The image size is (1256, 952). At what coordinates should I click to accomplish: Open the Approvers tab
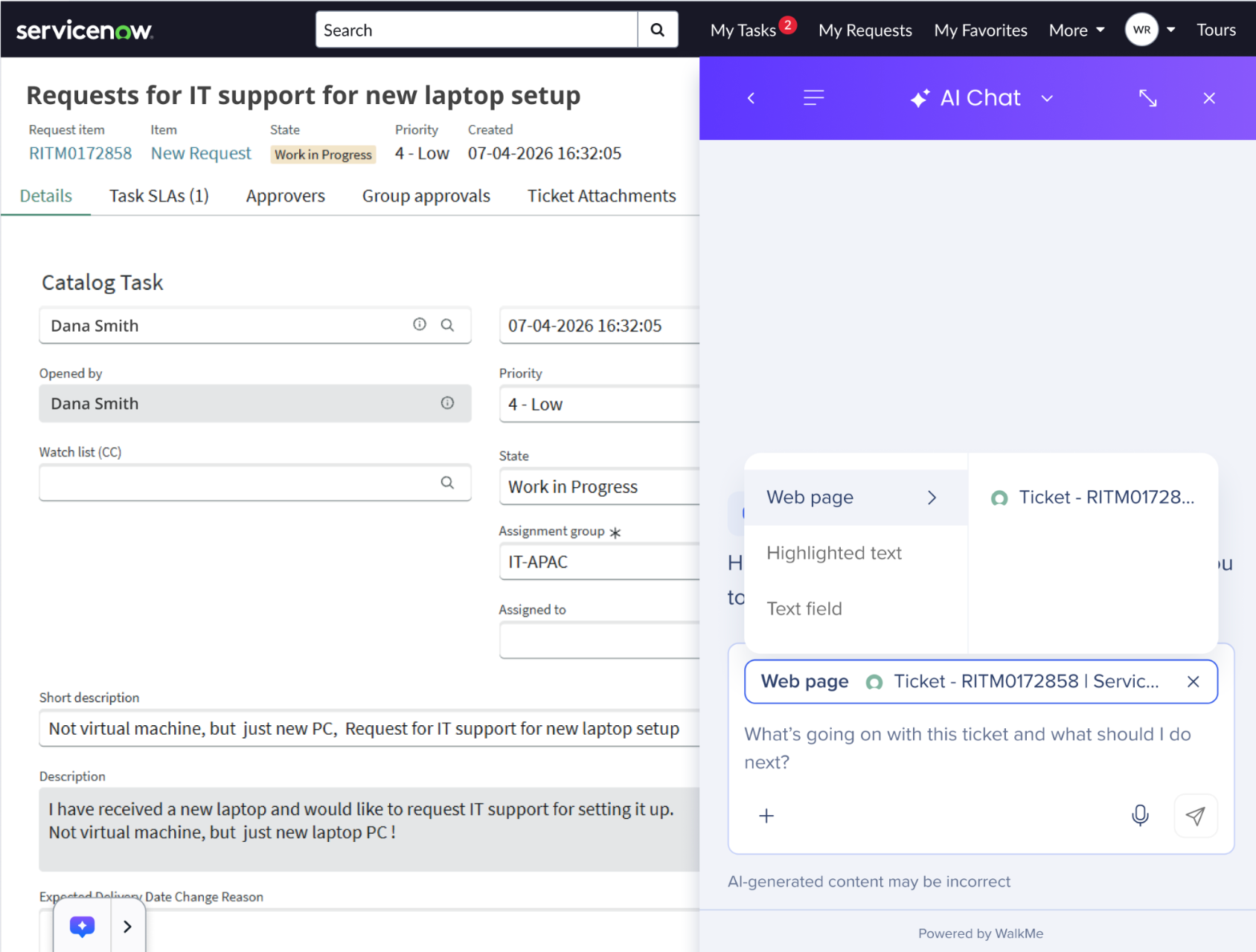click(286, 196)
